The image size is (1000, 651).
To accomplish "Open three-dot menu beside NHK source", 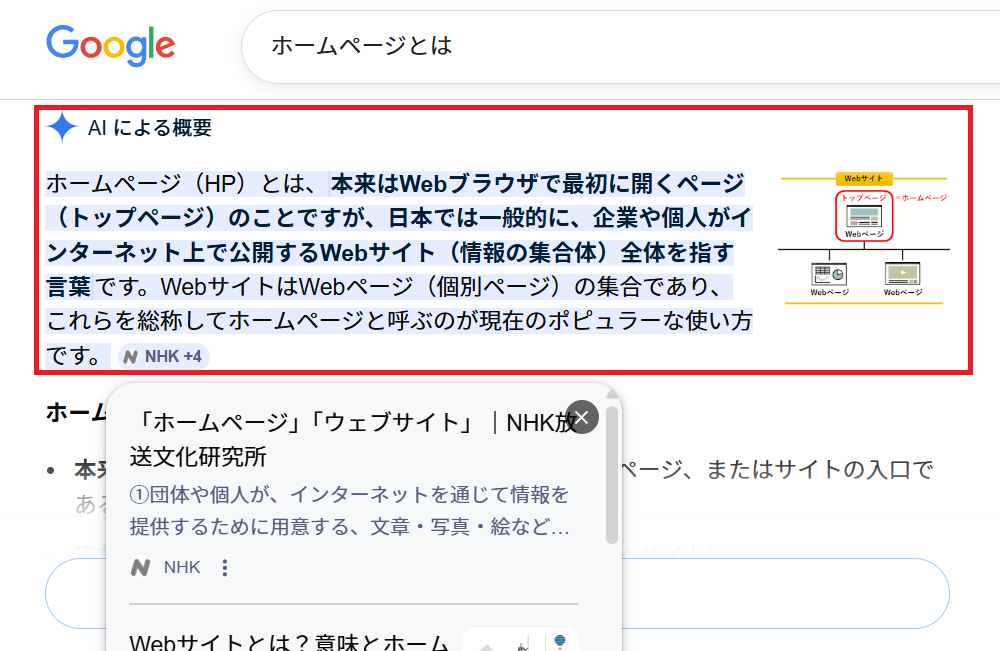I will coord(225,568).
